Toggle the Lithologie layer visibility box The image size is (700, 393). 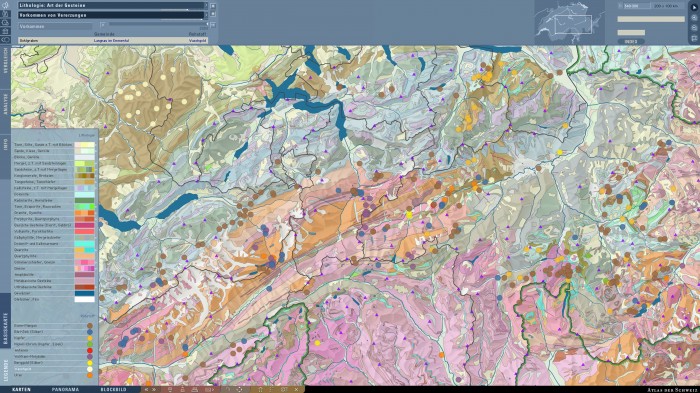213,6
